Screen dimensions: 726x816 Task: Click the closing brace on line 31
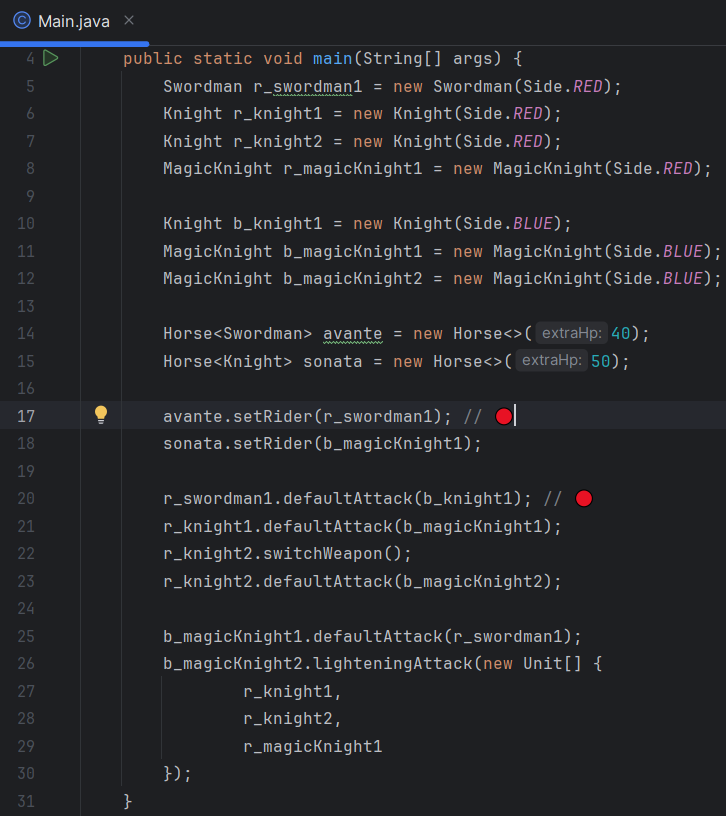(128, 801)
